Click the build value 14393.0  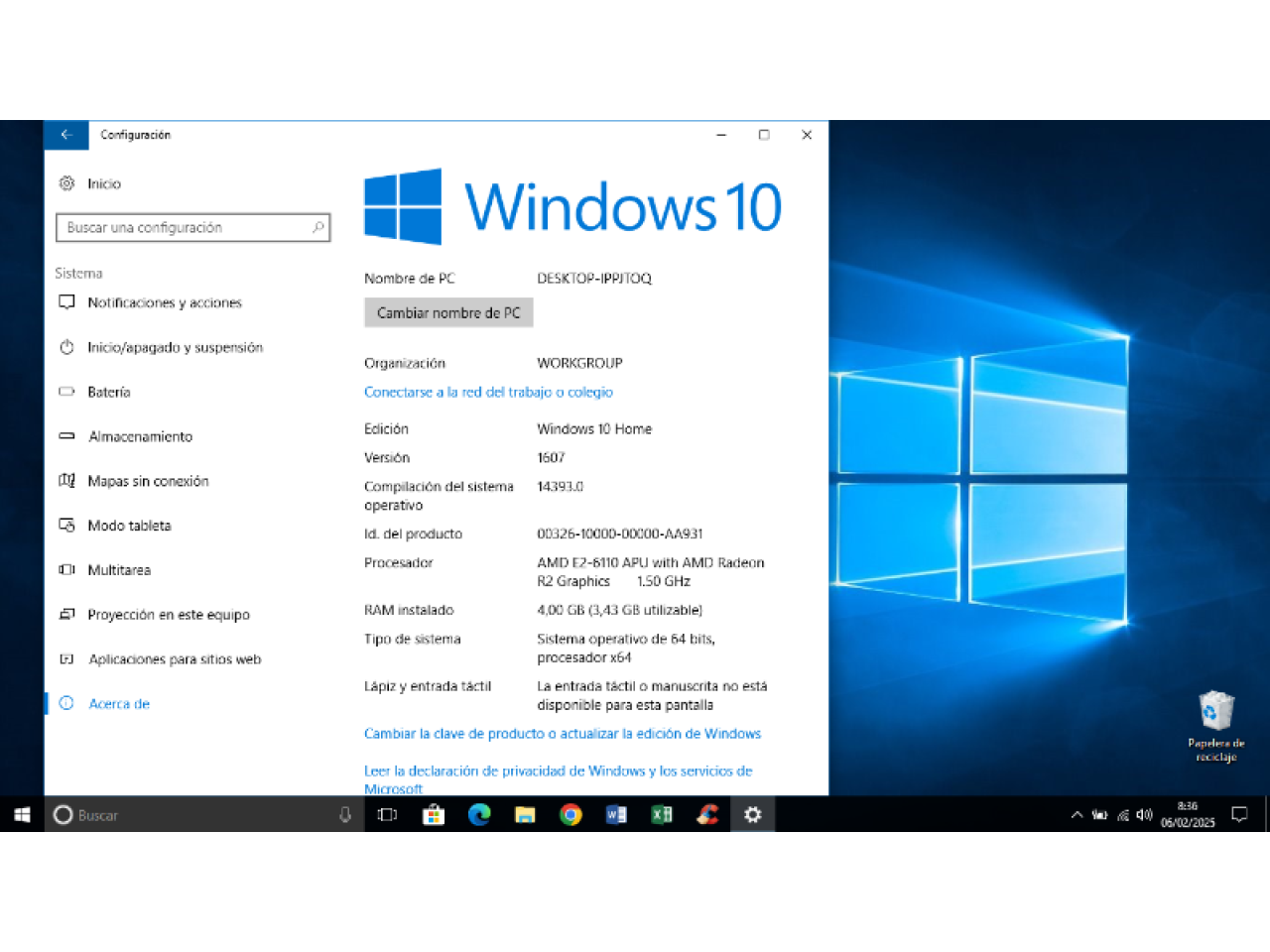point(560,487)
